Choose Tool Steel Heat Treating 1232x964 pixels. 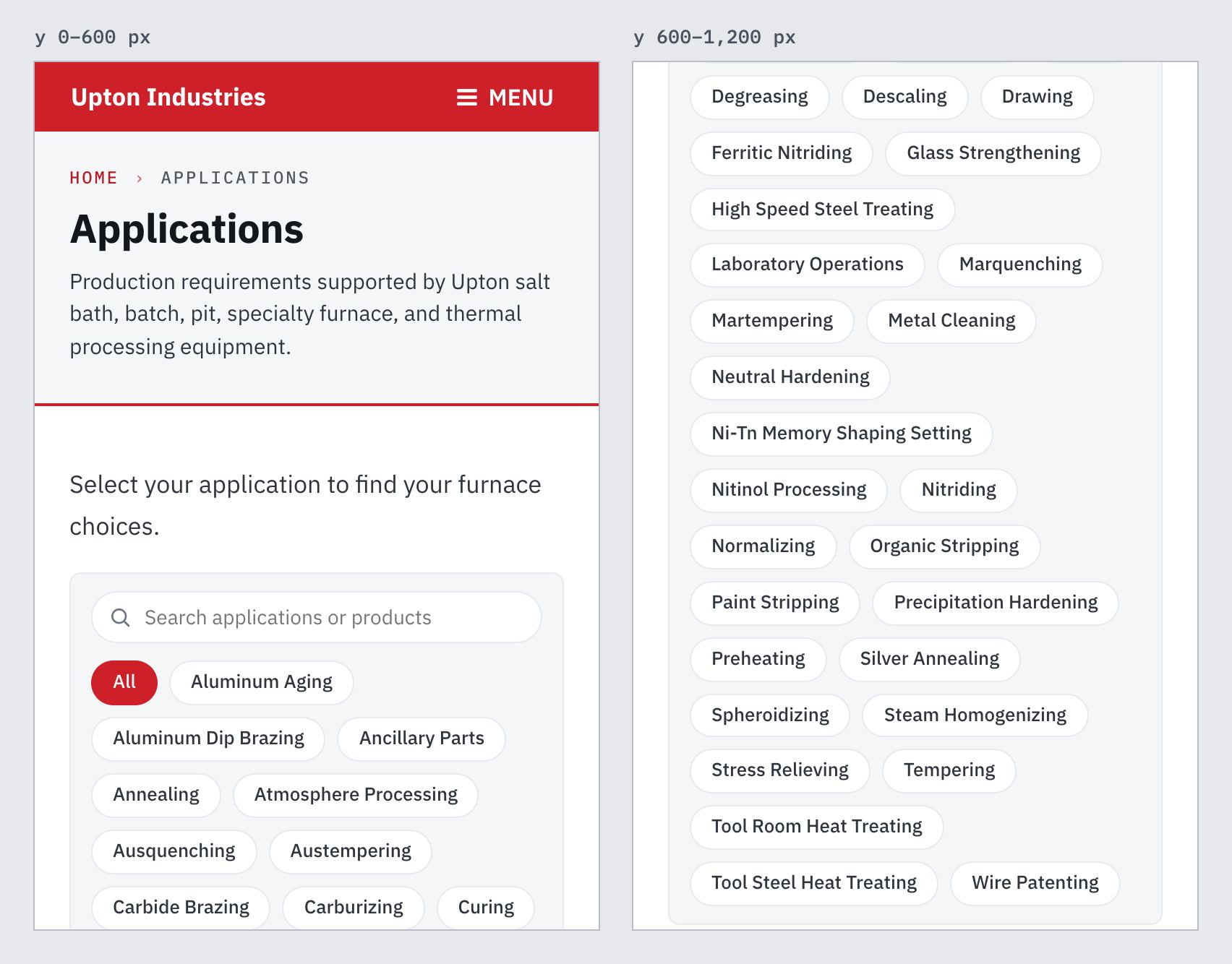814,883
